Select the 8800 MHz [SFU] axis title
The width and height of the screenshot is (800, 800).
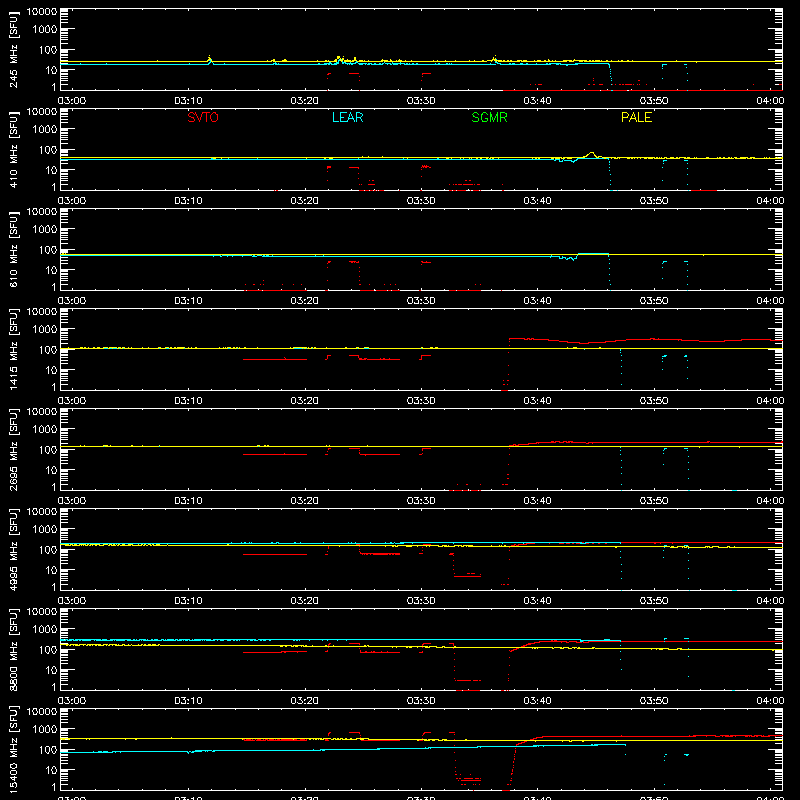[14, 649]
